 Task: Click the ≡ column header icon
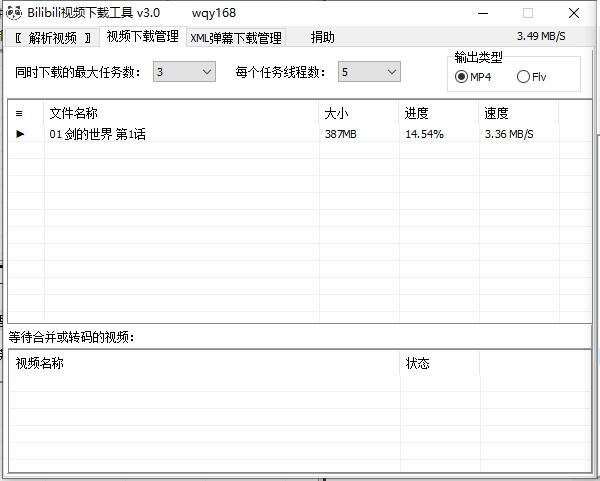tap(19, 113)
